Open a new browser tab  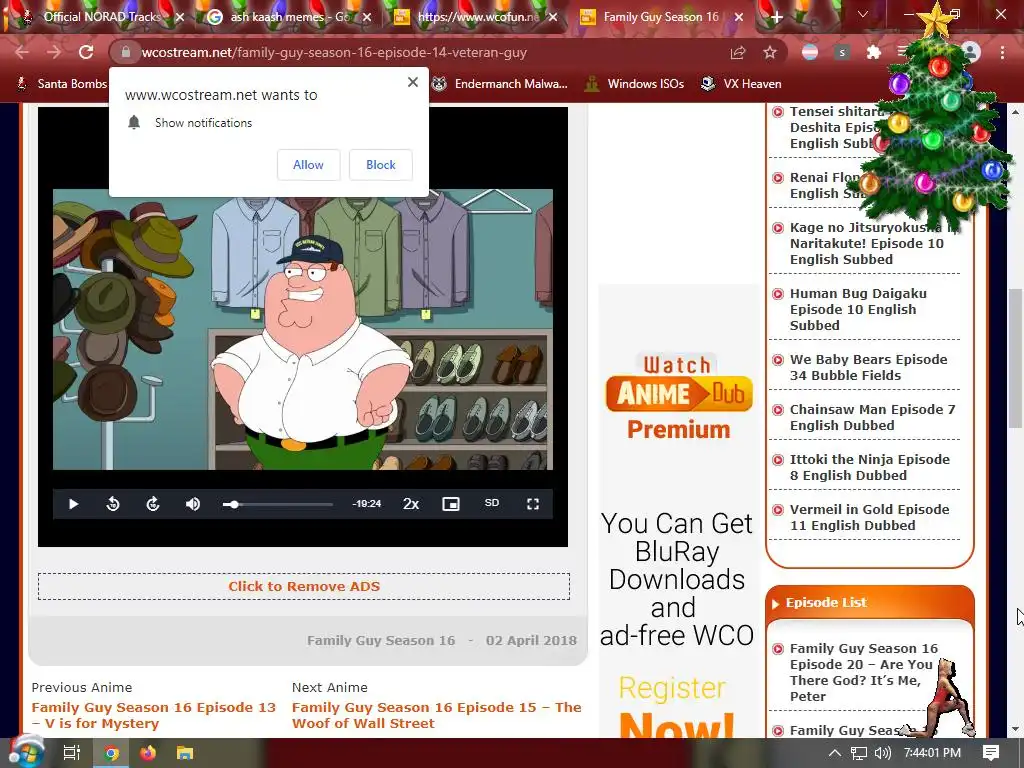coord(776,18)
